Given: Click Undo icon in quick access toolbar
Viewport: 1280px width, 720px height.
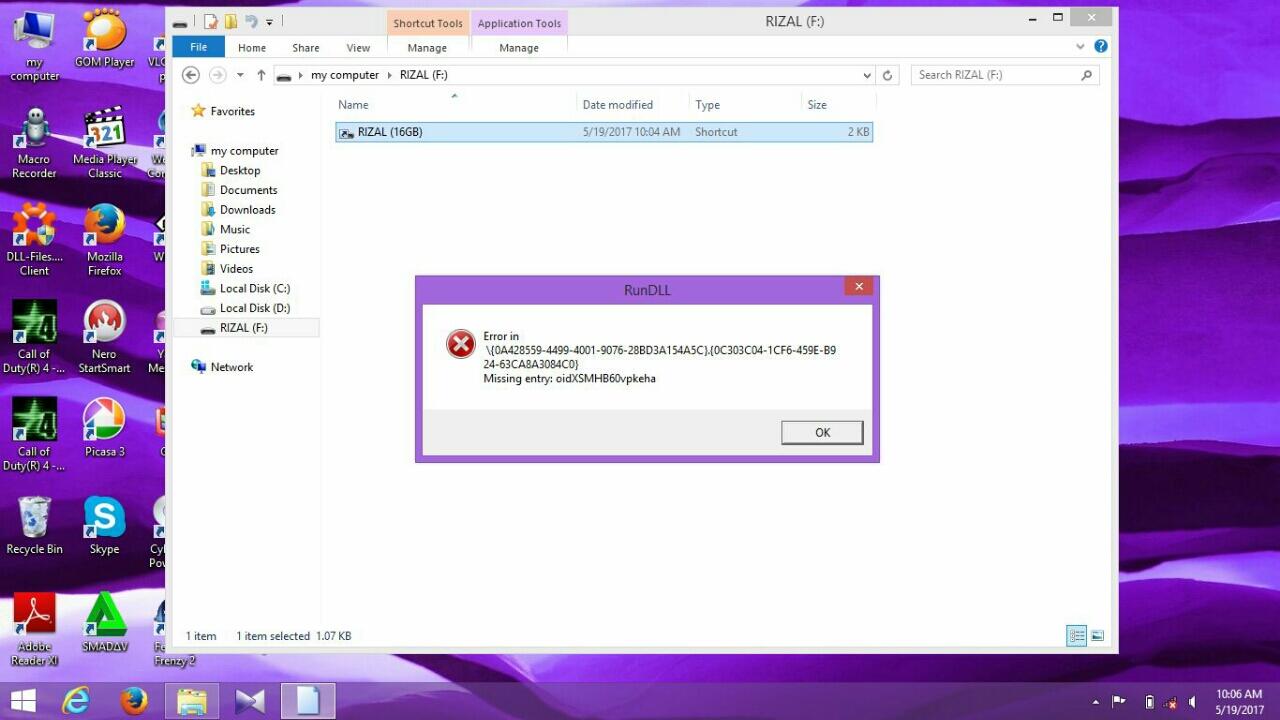Looking at the screenshot, I should [251, 21].
